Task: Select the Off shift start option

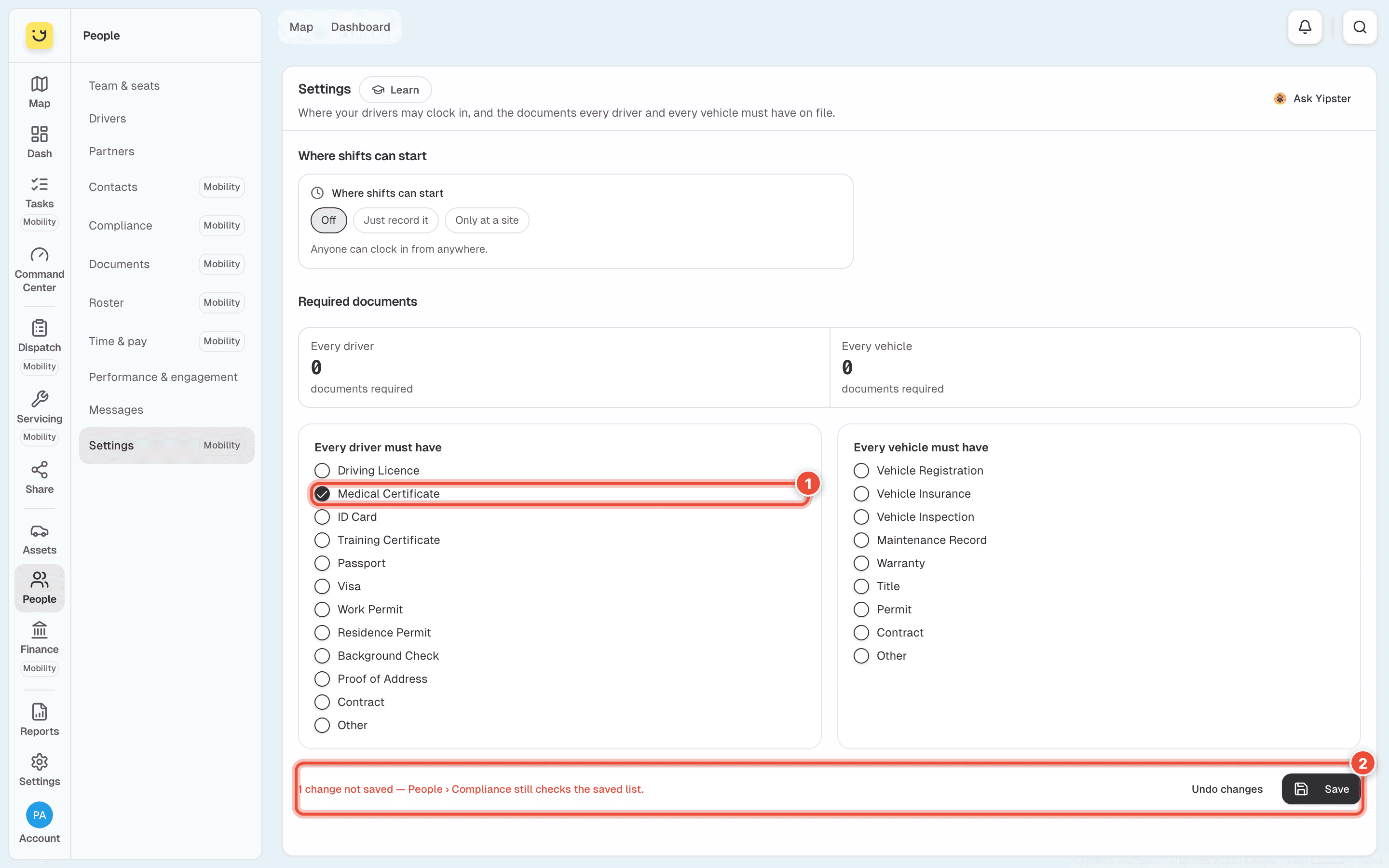Action: point(328,220)
